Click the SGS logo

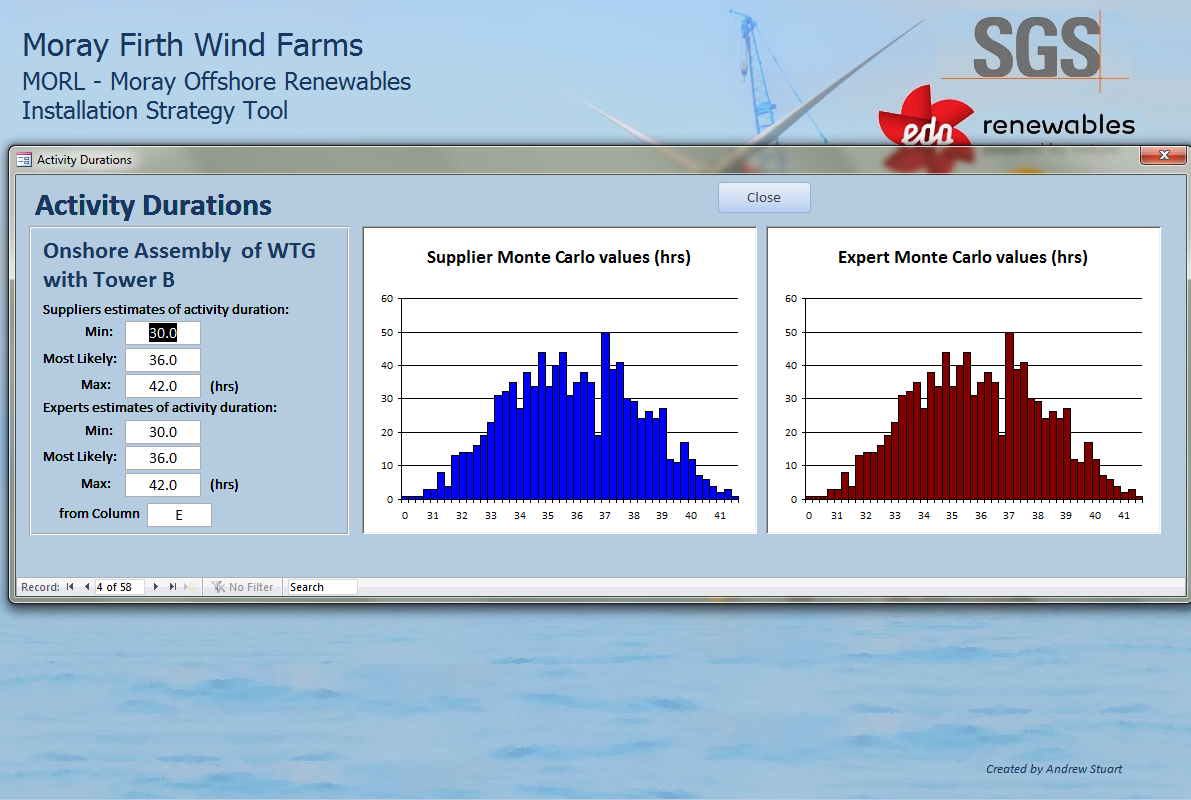pyautogui.click(x=1036, y=49)
